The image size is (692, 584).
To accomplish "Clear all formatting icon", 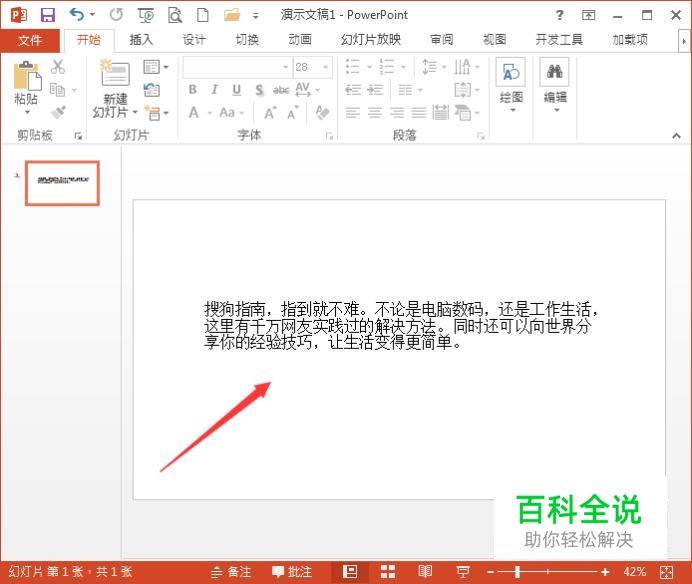I will pyautogui.click(x=323, y=113).
